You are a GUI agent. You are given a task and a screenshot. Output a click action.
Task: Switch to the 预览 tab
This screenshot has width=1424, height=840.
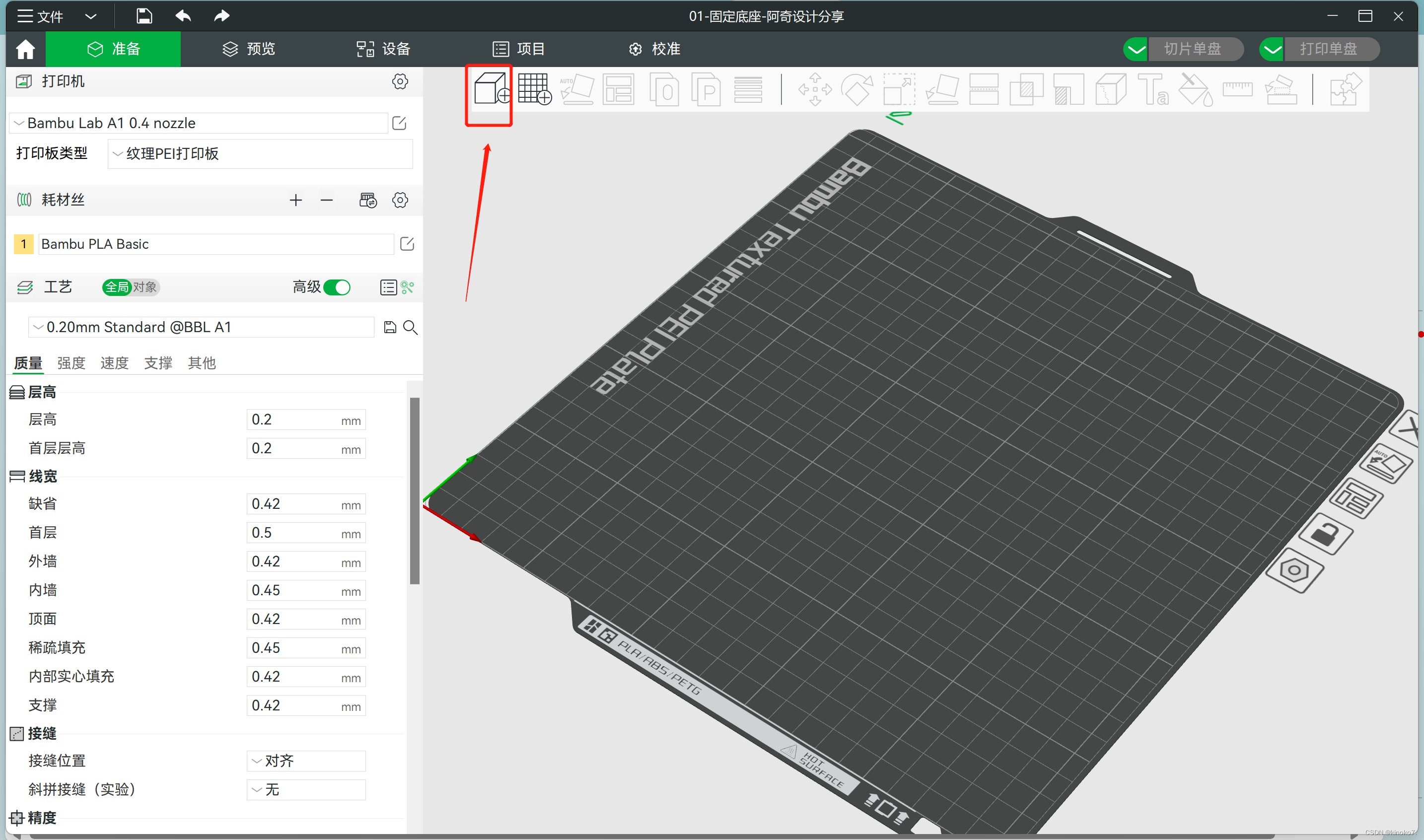pyautogui.click(x=249, y=49)
